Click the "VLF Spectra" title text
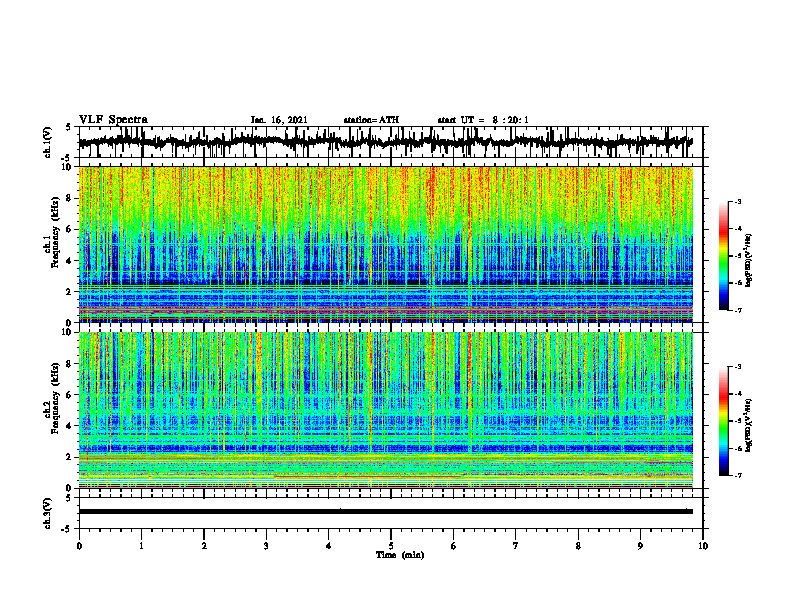This screenshot has height=612, width=792. [113, 120]
